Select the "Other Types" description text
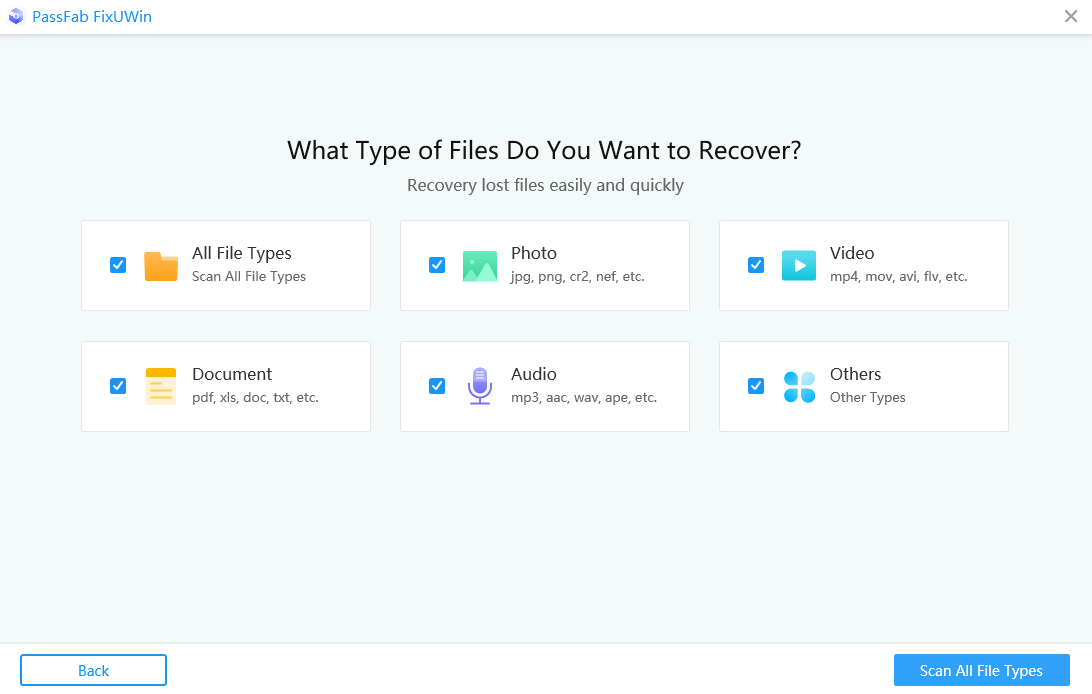Viewport: 1092px width, 694px height. click(x=867, y=397)
